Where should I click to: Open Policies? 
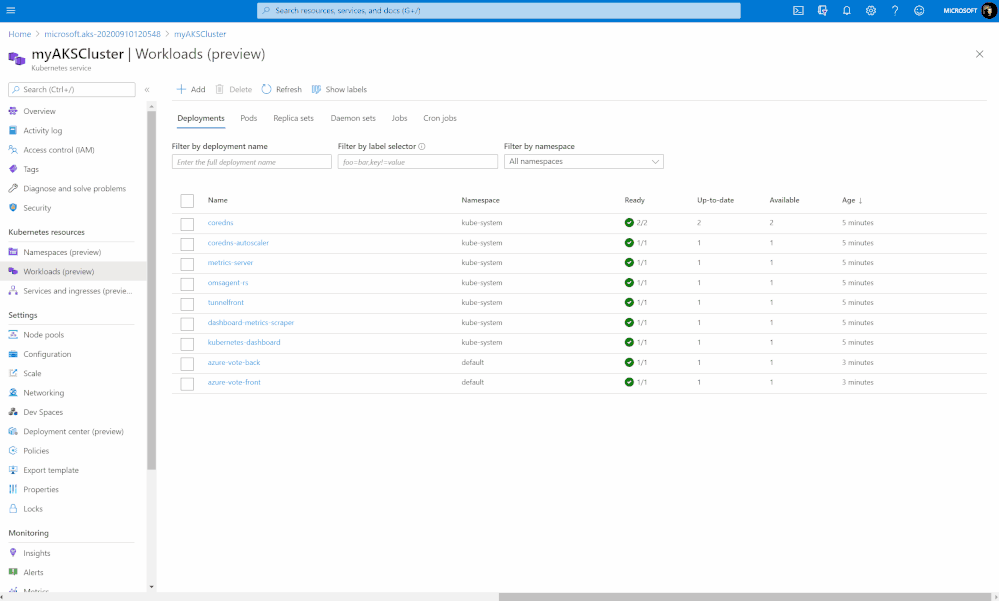click(36, 451)
